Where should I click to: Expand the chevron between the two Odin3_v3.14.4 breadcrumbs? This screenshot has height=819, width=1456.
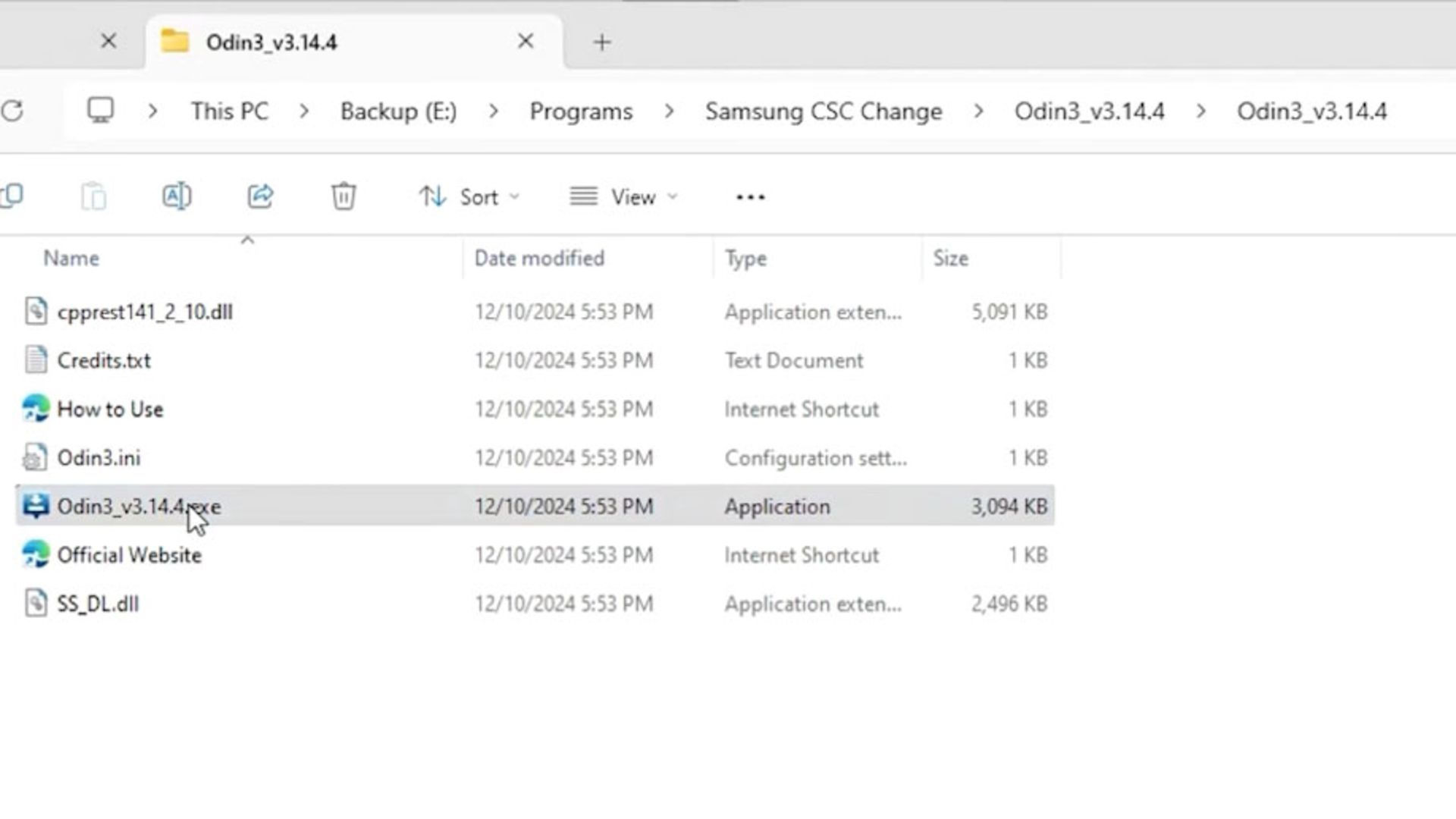pos(1201,111)
